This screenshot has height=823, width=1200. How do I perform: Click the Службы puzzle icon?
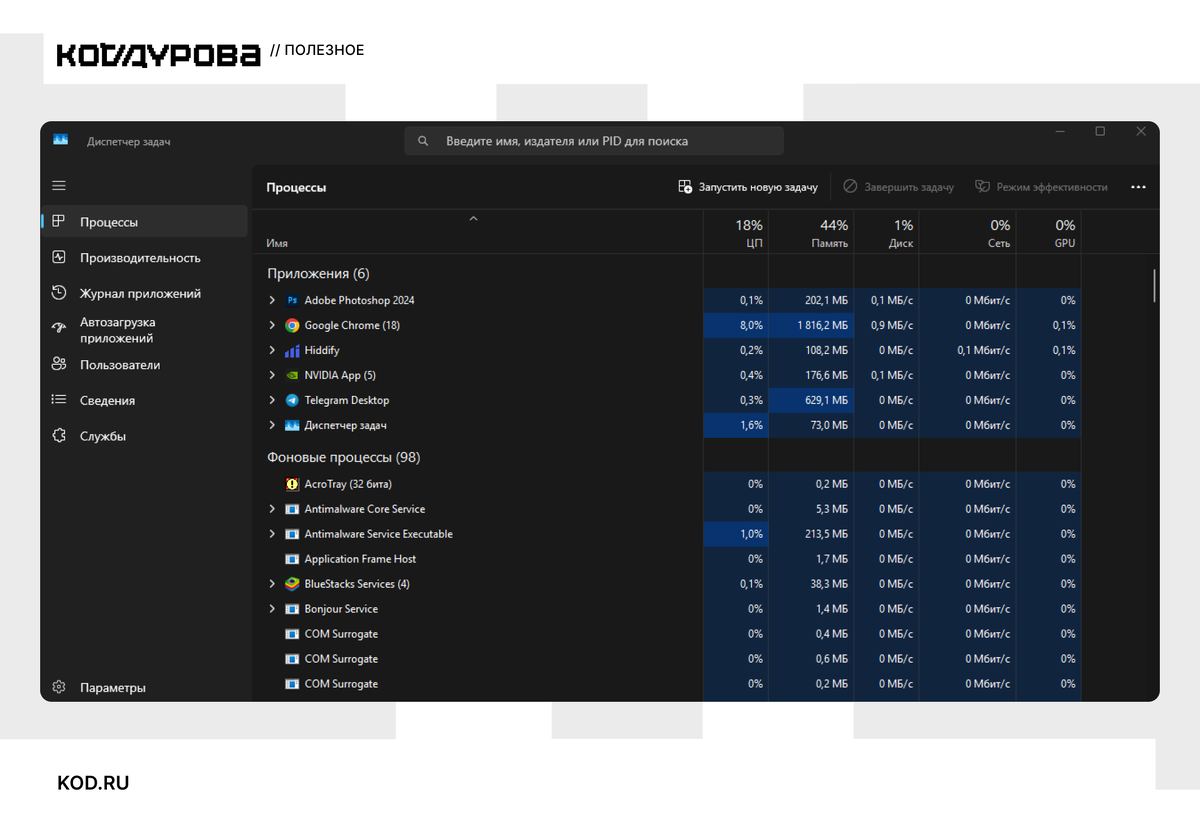pyautogui.click(x=59, y=436)
